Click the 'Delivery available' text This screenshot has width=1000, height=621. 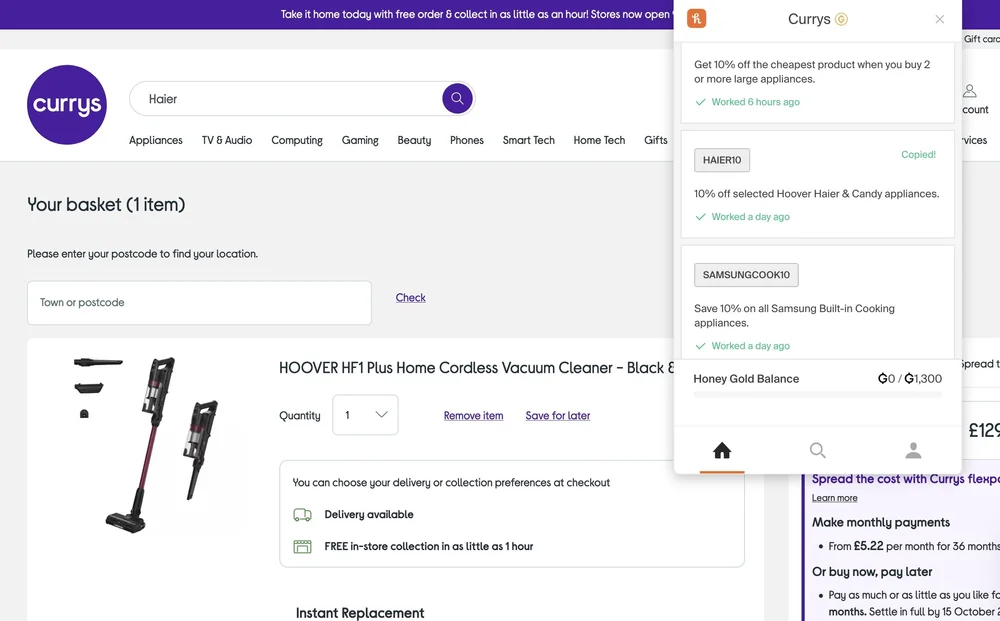click(369, 515)
